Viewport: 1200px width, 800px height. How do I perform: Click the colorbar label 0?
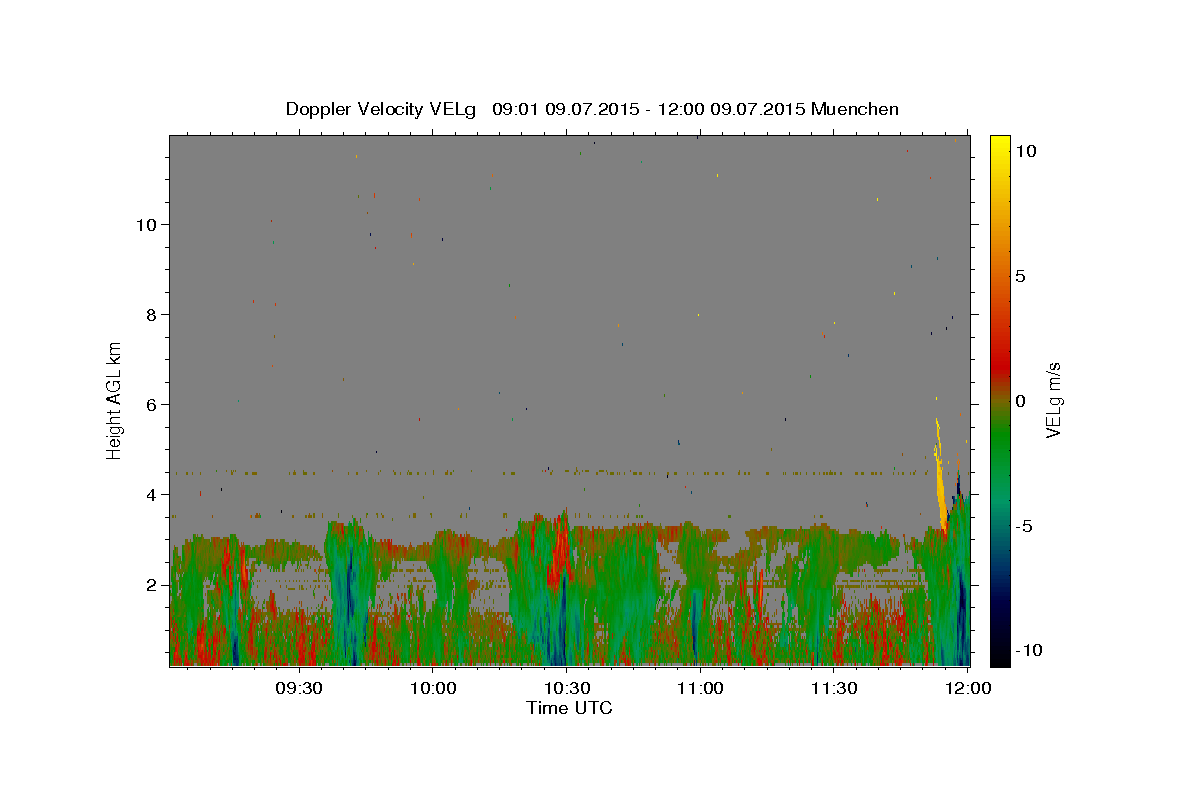coord(1020,400)
